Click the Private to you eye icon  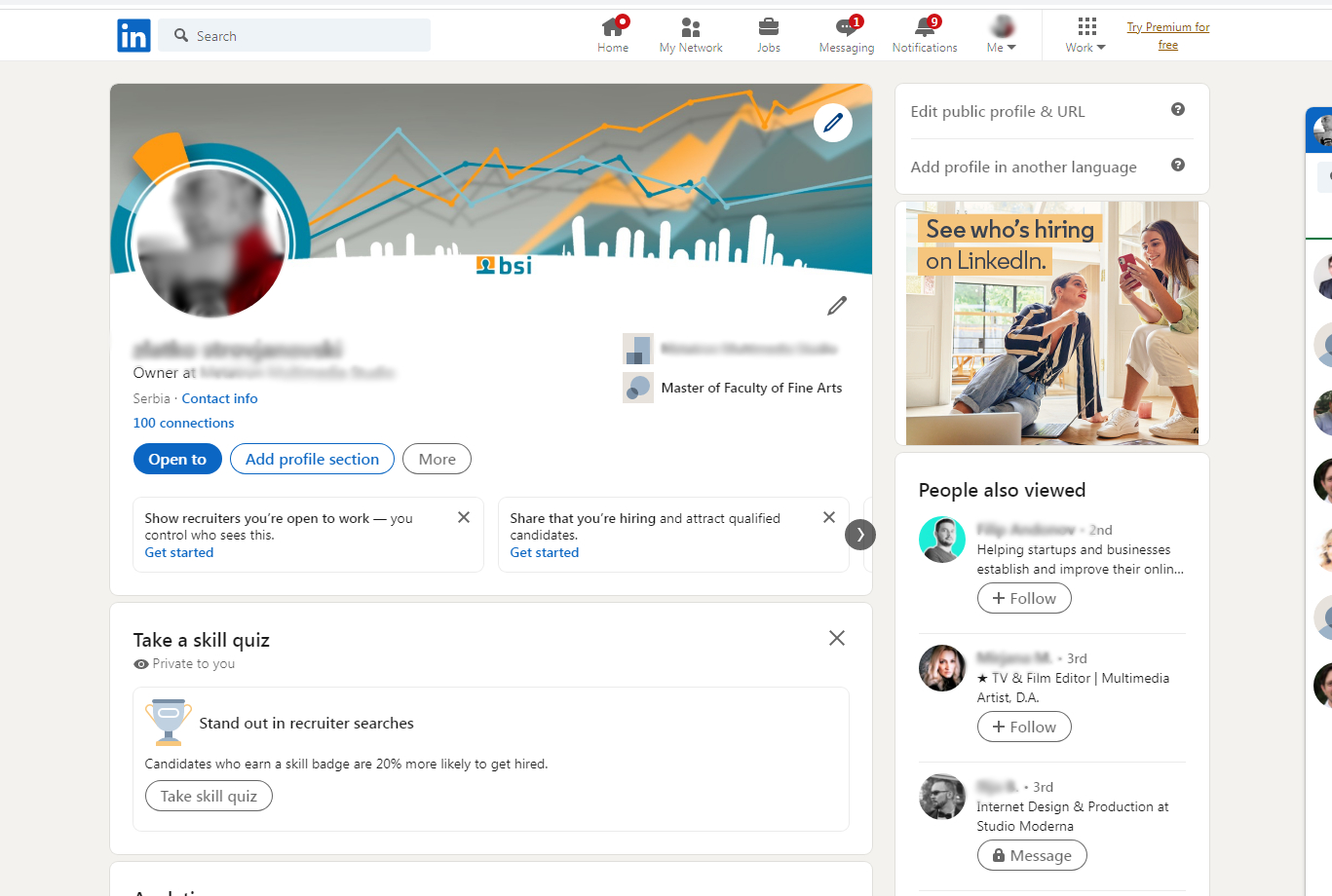pos(141,664)
